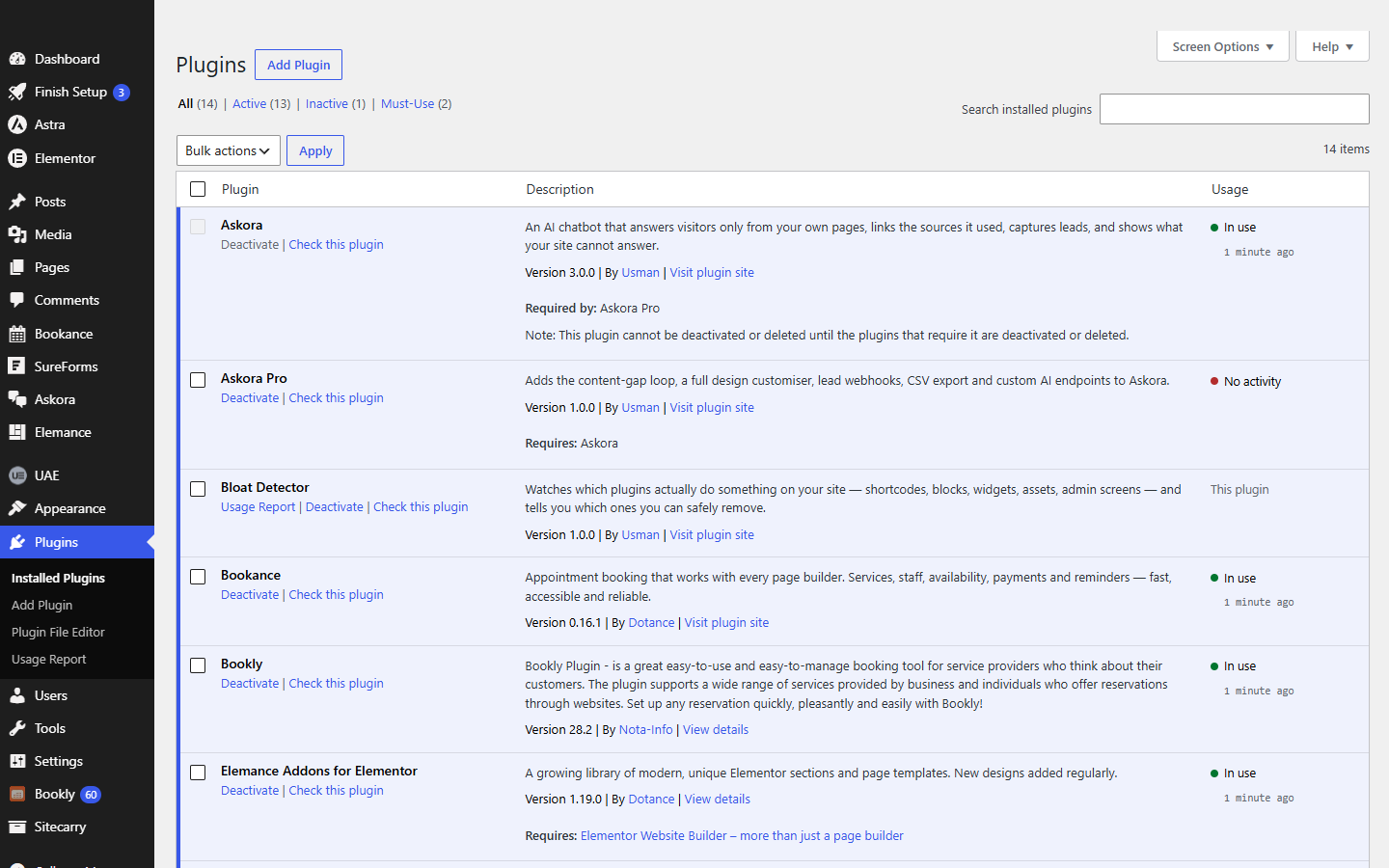Viewport: 1389px width, 868px height.
Task: Open Usage Report submenu item
Action: [48, 659]
